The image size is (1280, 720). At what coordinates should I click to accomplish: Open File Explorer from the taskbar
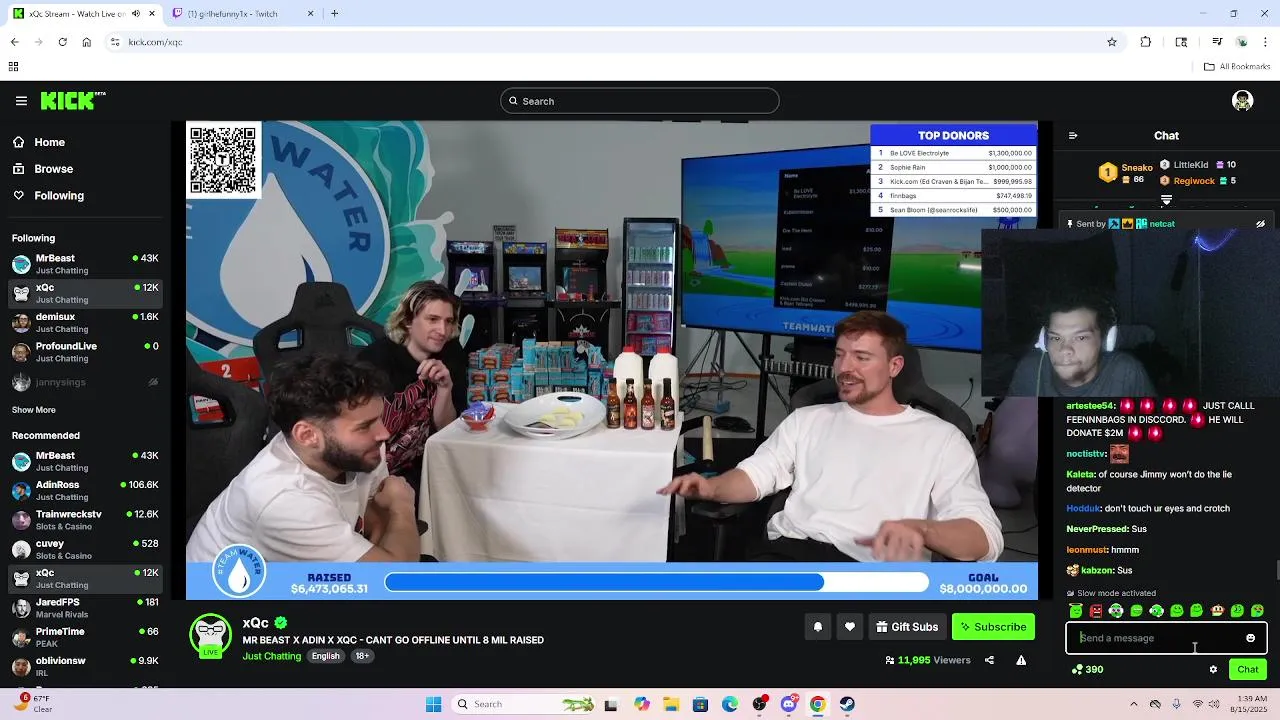(671, 704)
